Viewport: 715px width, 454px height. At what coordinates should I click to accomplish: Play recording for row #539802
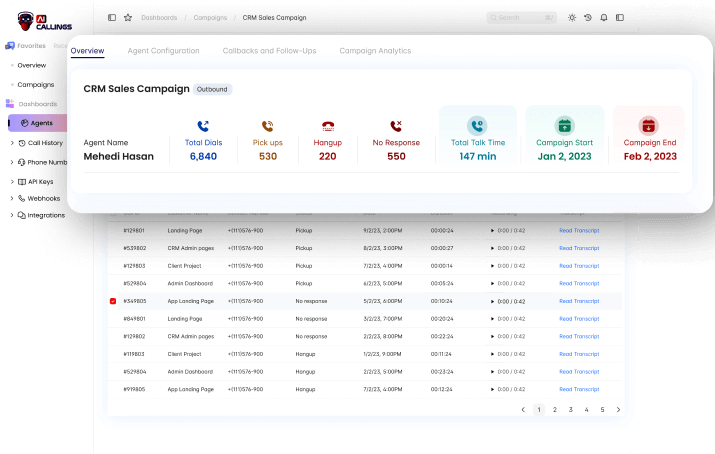492,248
